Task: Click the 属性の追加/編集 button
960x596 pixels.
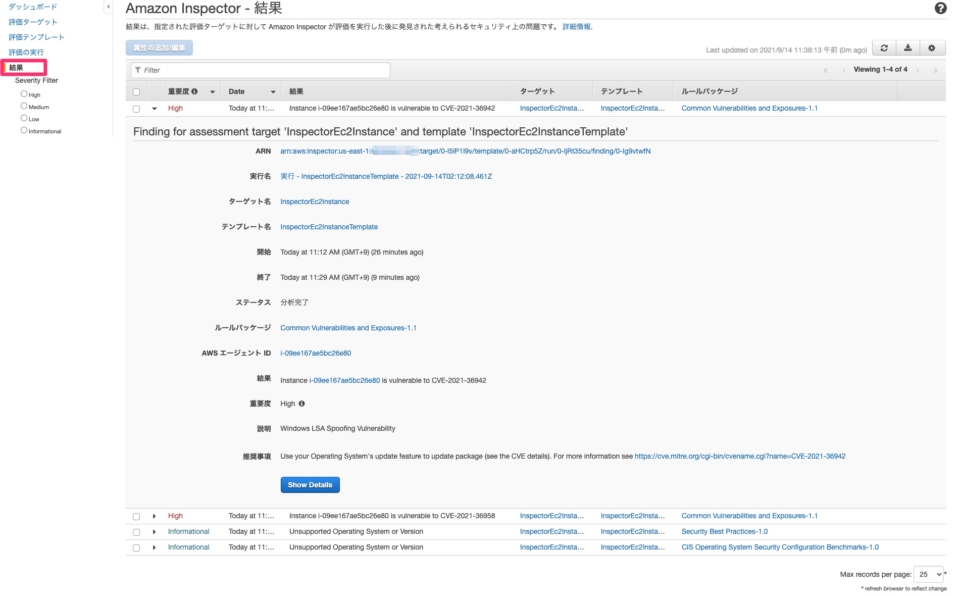Action: point(159,48)
